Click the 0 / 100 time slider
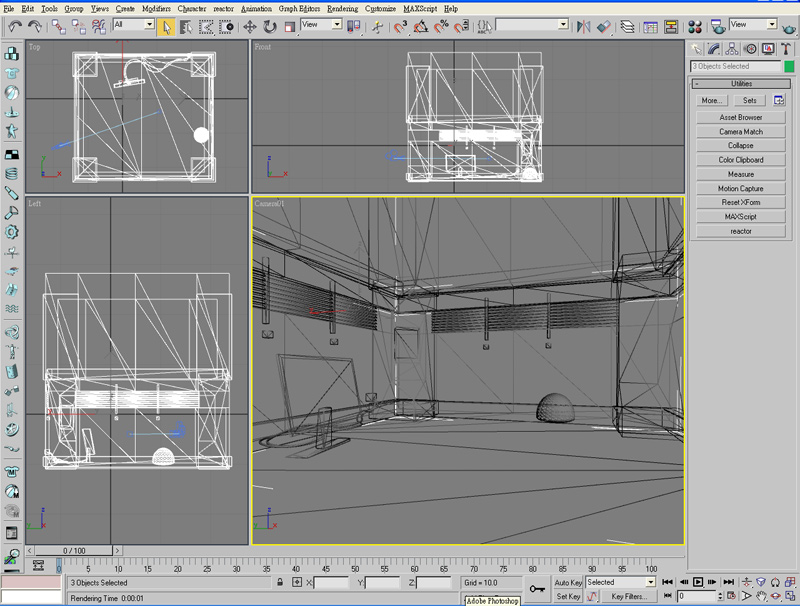The height and width of the screenshot is (606, 800). [74, 551]
